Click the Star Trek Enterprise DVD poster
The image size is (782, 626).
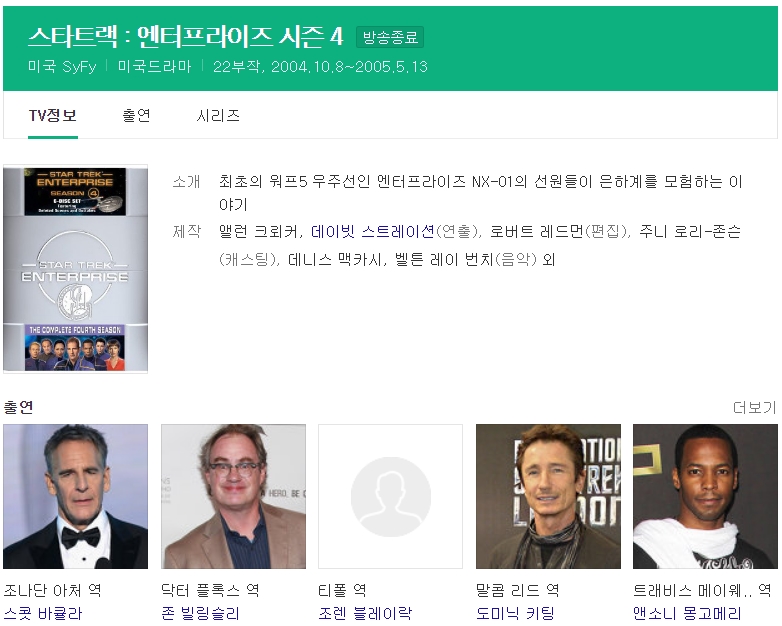pos(75,269)
